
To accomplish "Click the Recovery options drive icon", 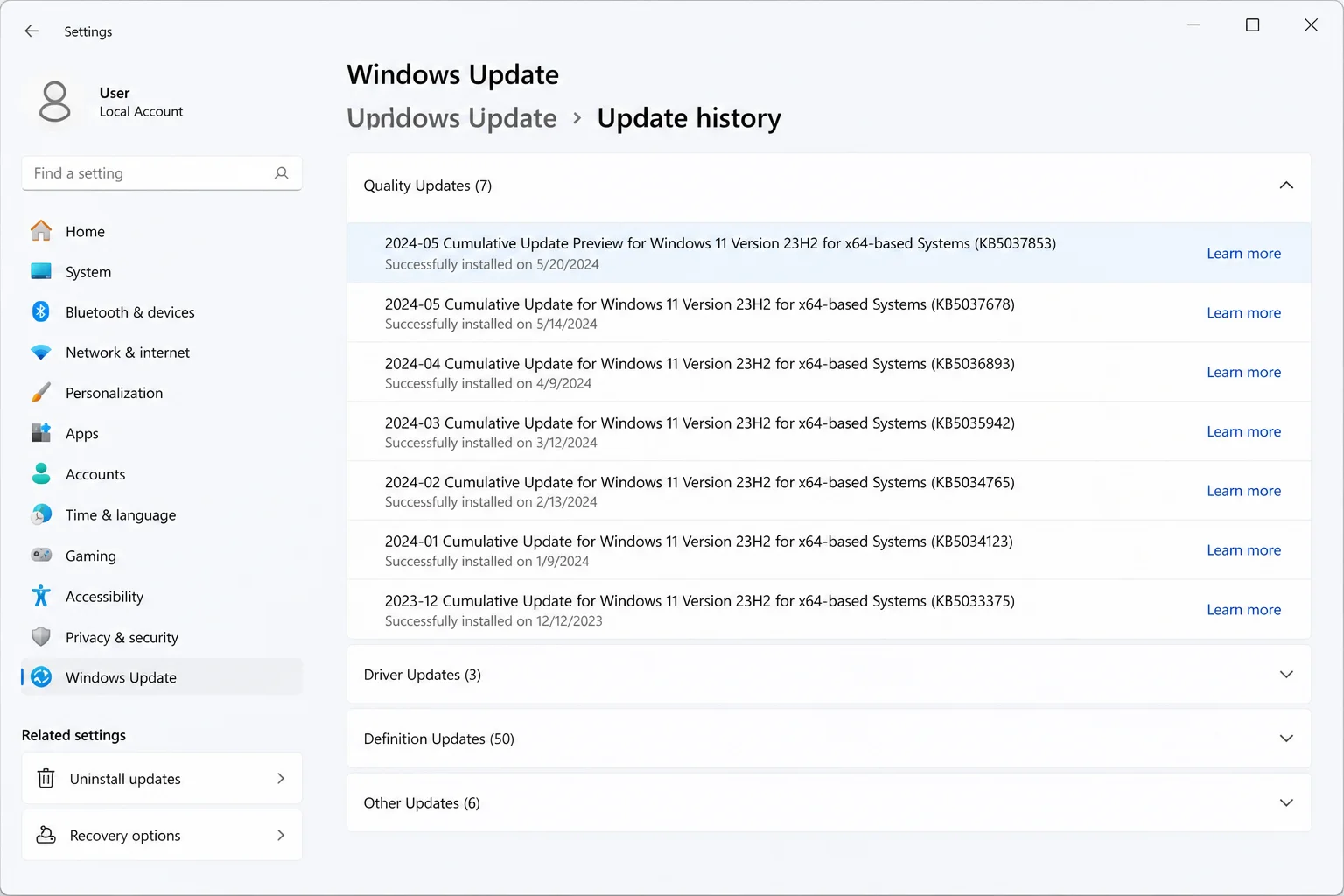I will (46, 835).
